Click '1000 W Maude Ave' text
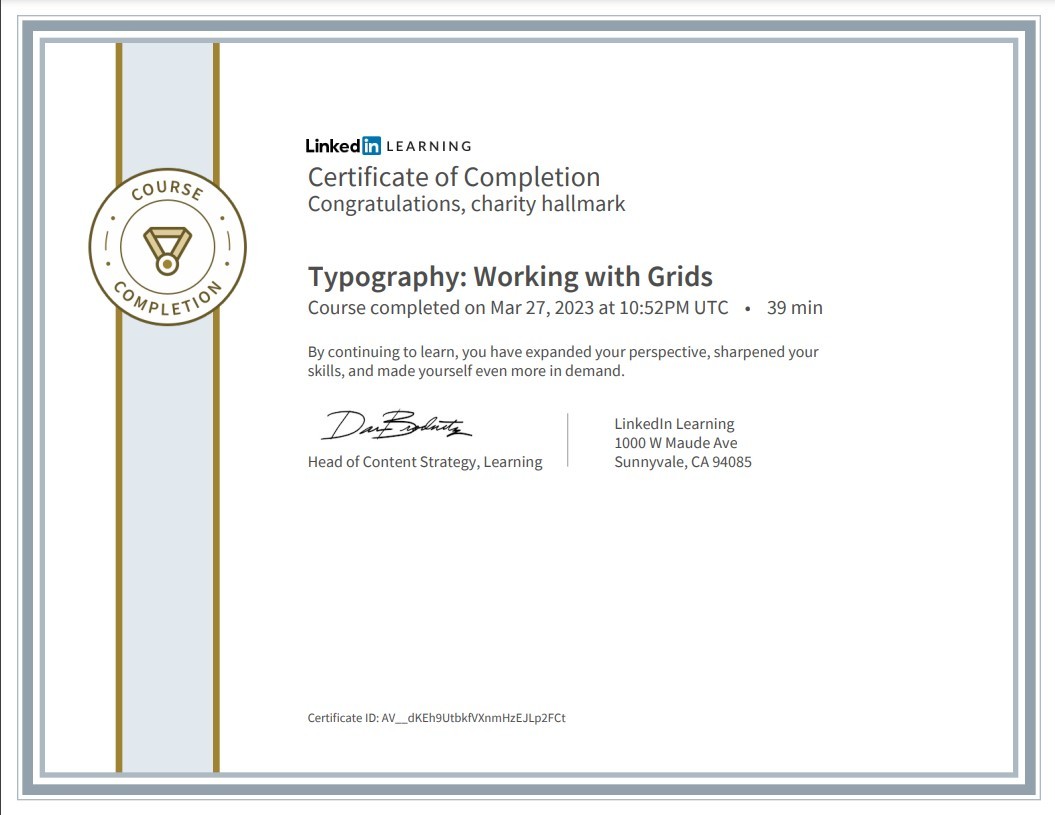The height and width of the screenshot is (815, 1055). (x=676, y=443)
